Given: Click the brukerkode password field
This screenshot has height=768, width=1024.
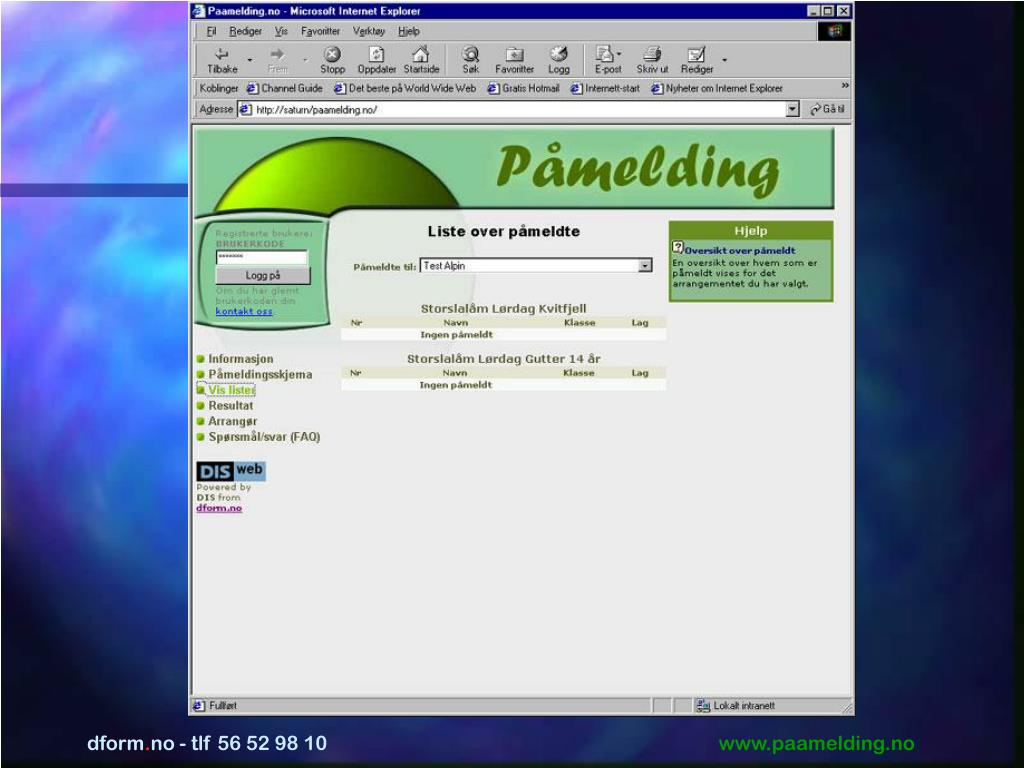Looking at the screenshot, I should pyautogui.click(x=261, y=257).
